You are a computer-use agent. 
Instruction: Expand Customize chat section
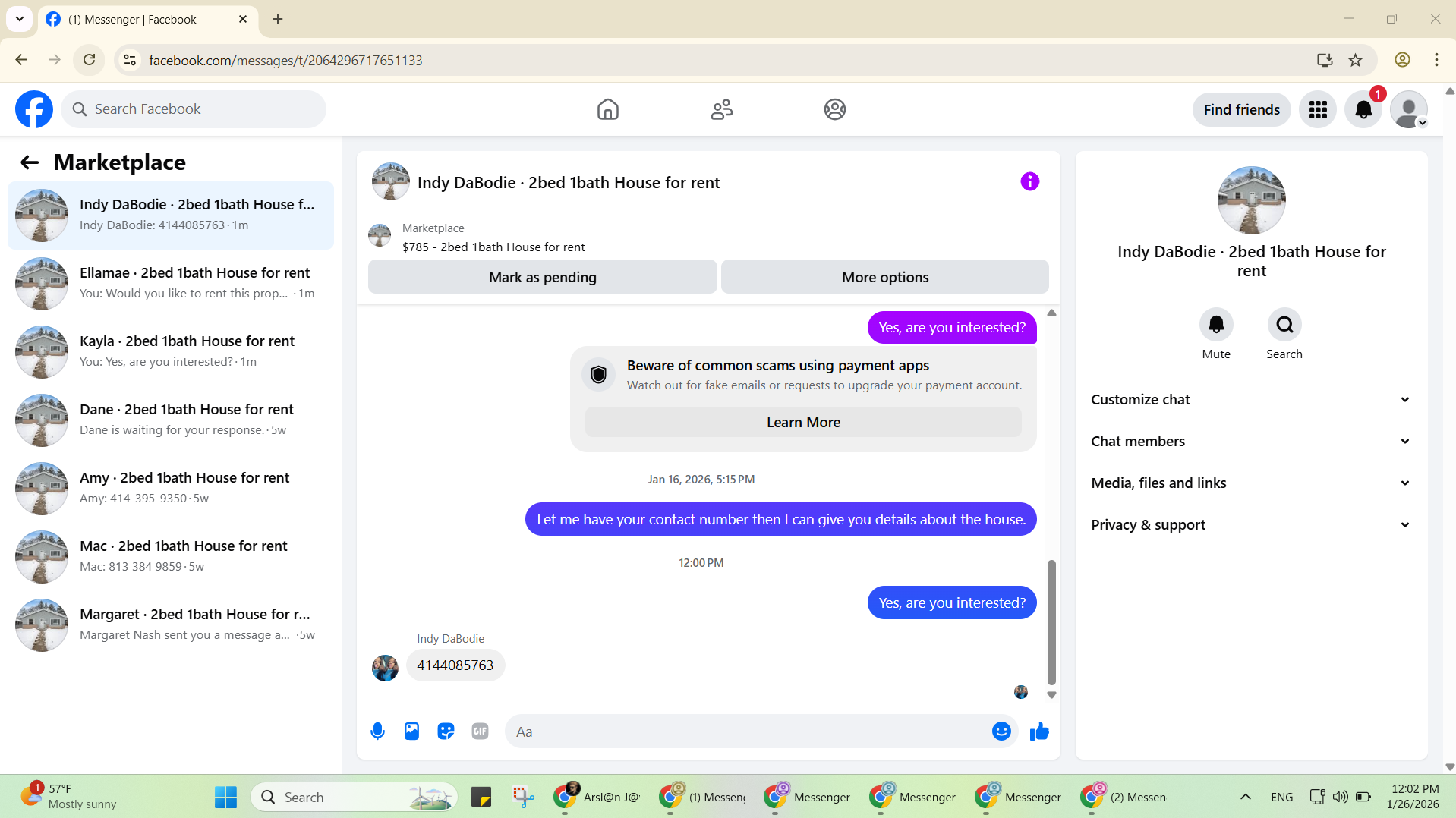(1251, 400)
